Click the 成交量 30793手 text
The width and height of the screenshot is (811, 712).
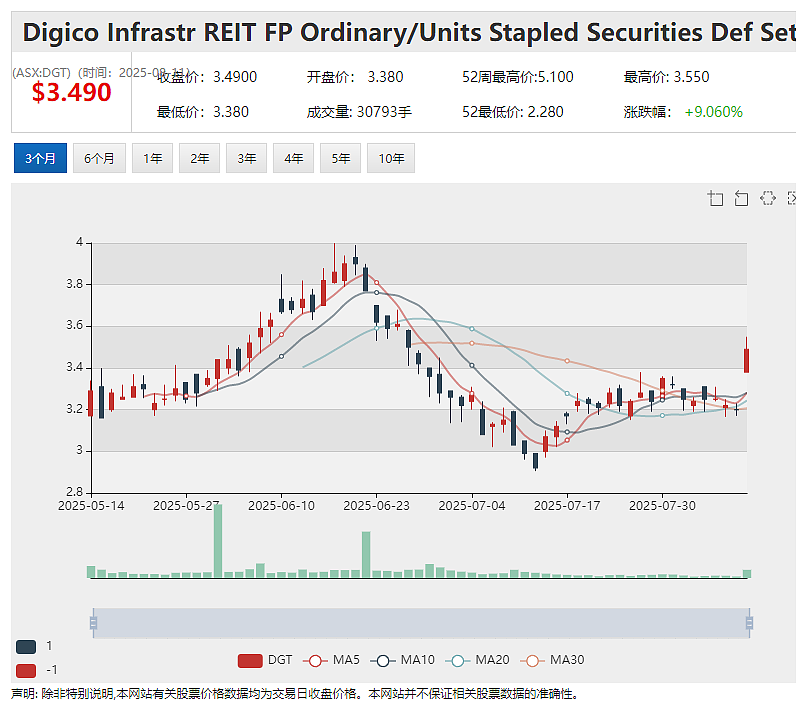(359, 112)
